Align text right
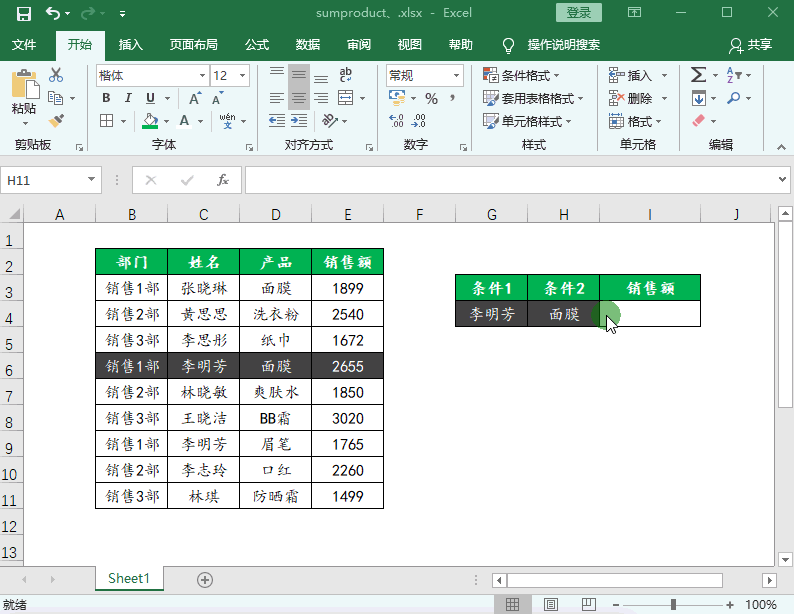The image size is (794, 614). 321,98
